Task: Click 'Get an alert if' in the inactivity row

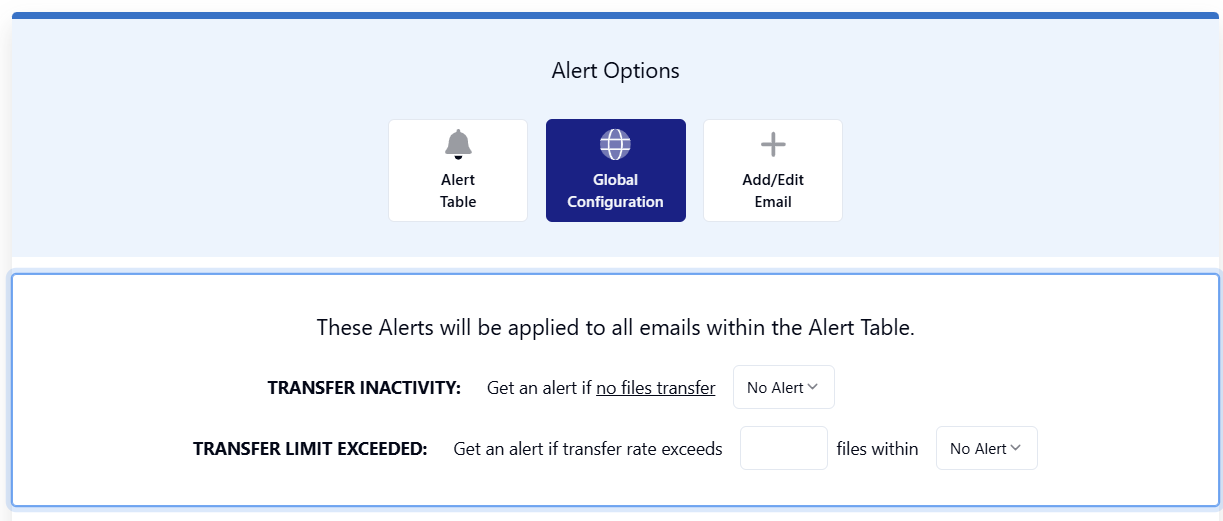Action: click(539, 388)
